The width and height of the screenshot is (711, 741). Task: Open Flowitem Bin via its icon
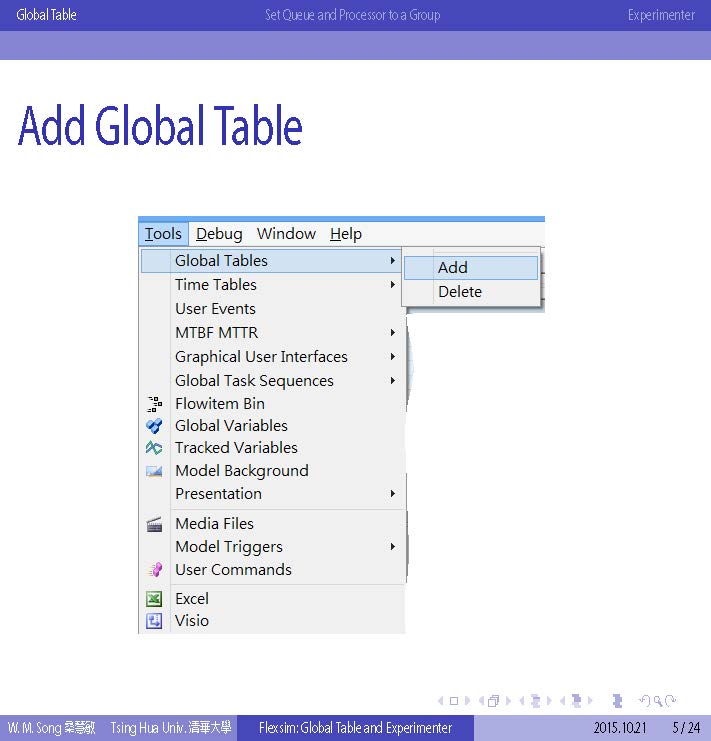click(x=154, y=404)
